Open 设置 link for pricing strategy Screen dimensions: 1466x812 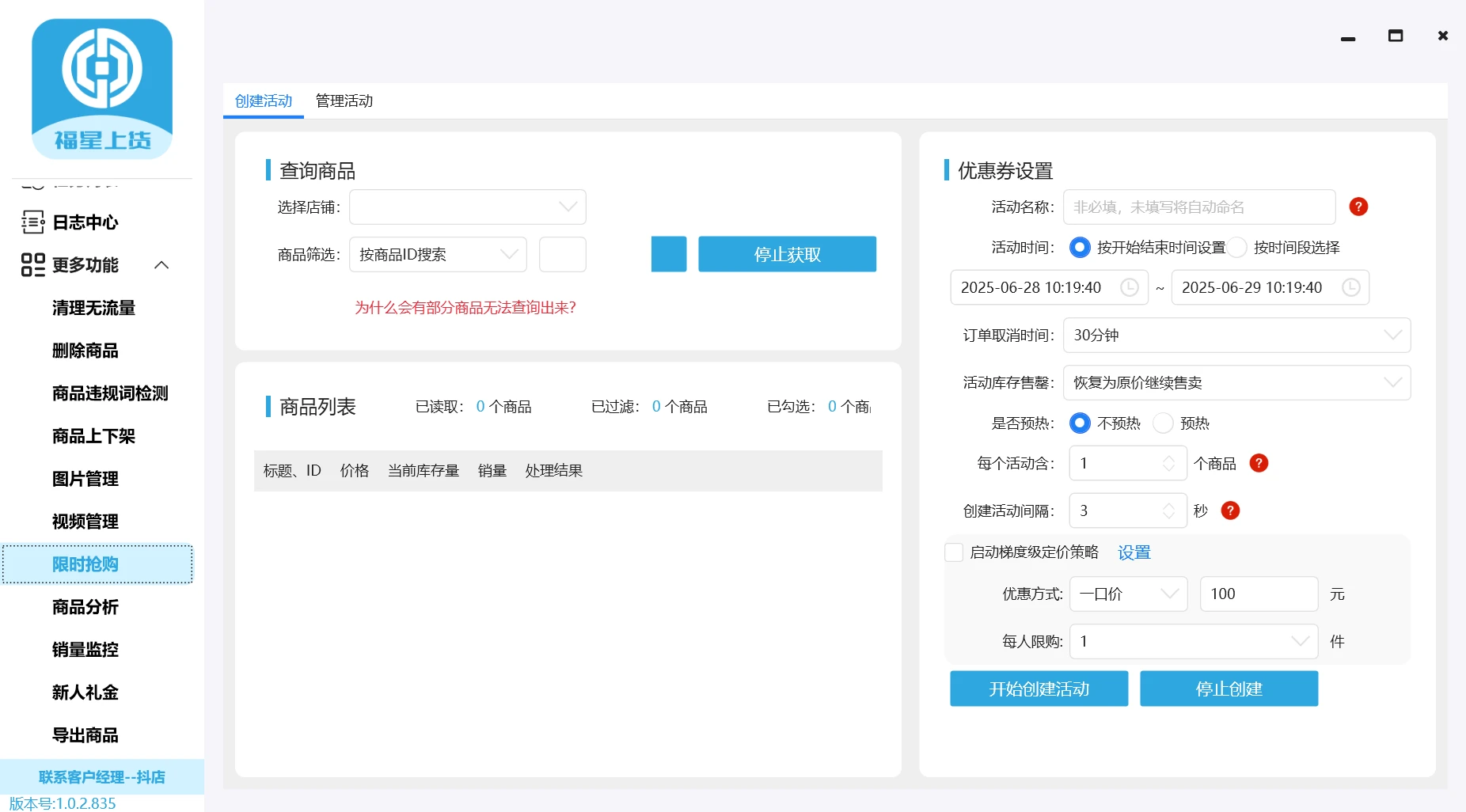click(x=1134, y=552)
